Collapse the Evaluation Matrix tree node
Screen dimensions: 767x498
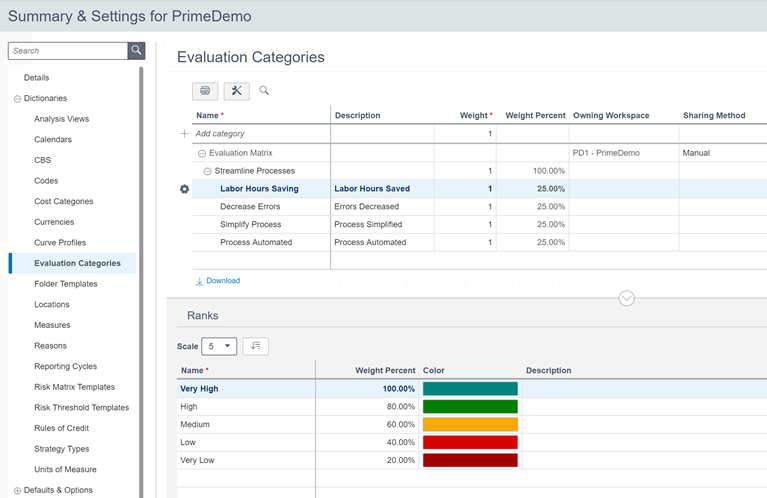(202, 153)
